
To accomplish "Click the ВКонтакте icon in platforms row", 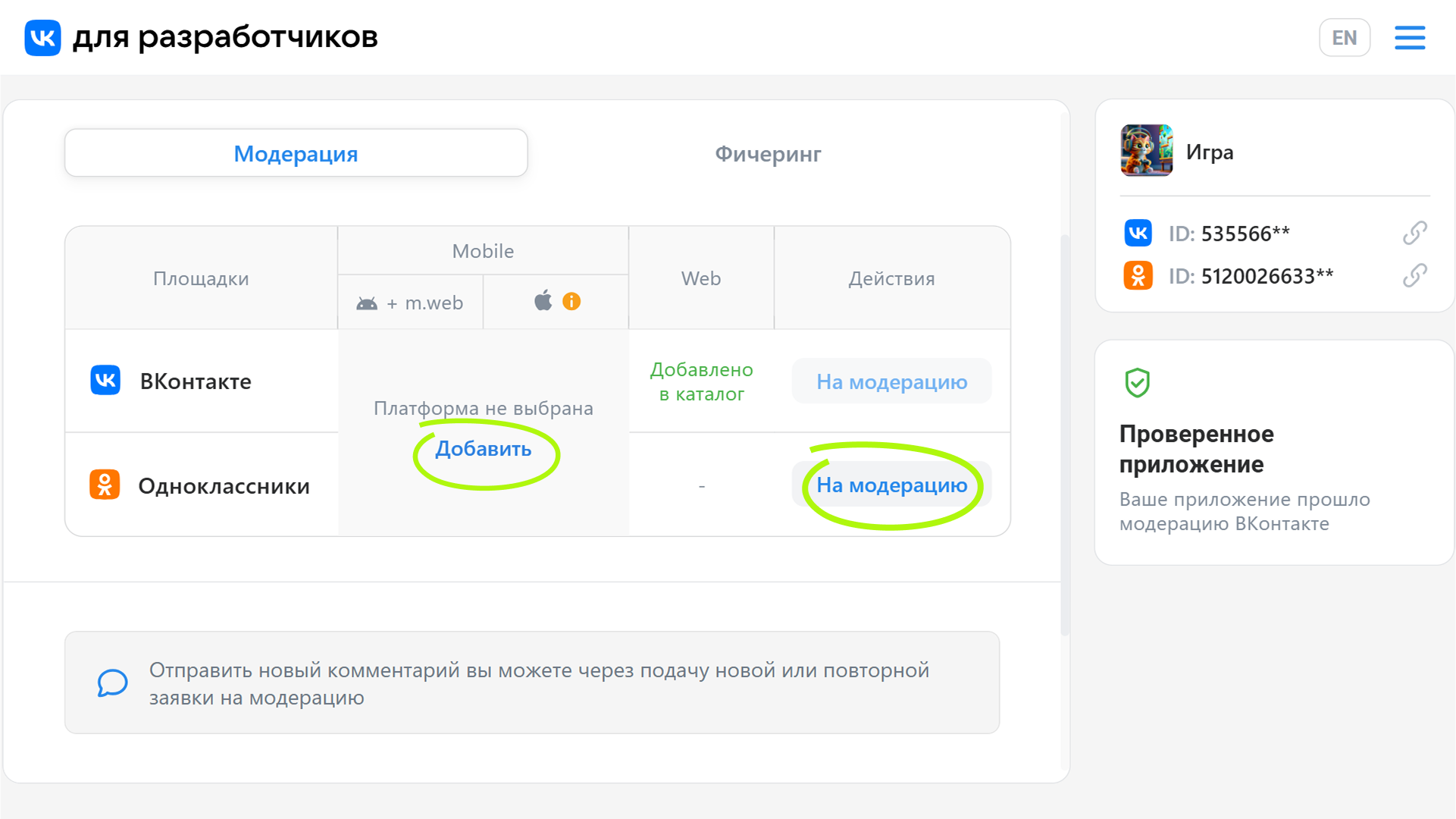I will (105, 381).
